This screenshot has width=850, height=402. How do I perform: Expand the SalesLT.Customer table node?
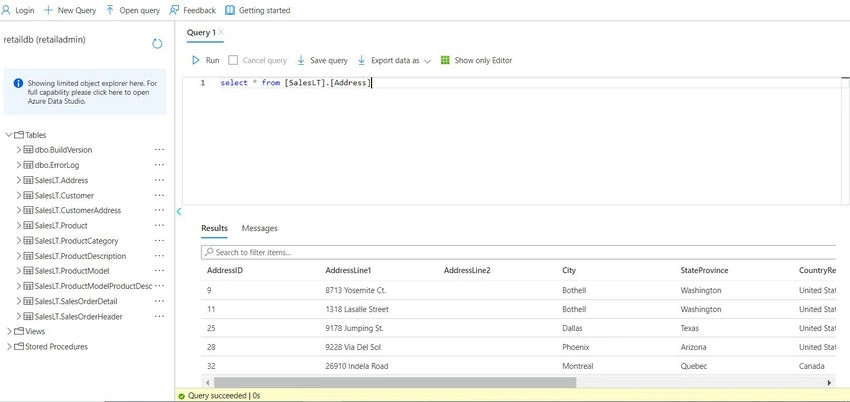click(x=19, y=195)
